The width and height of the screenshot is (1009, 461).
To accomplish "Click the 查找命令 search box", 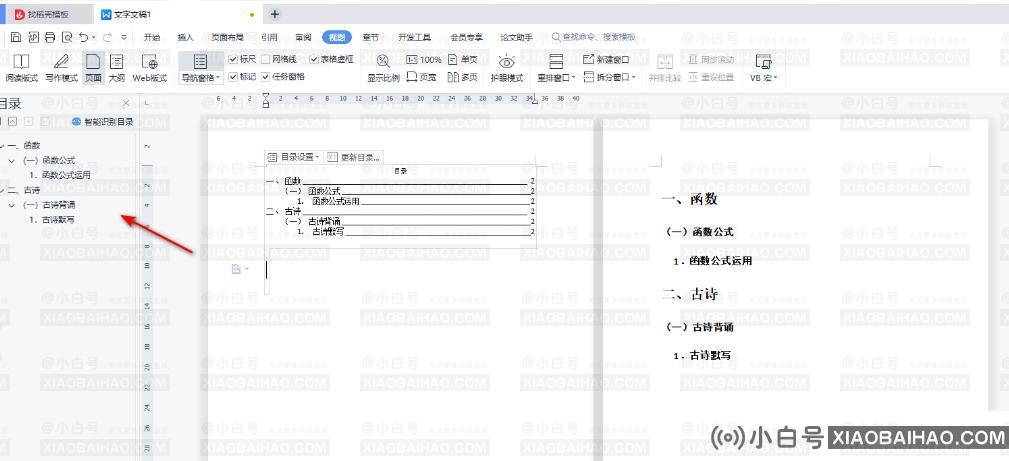I will tap(593, 37).
